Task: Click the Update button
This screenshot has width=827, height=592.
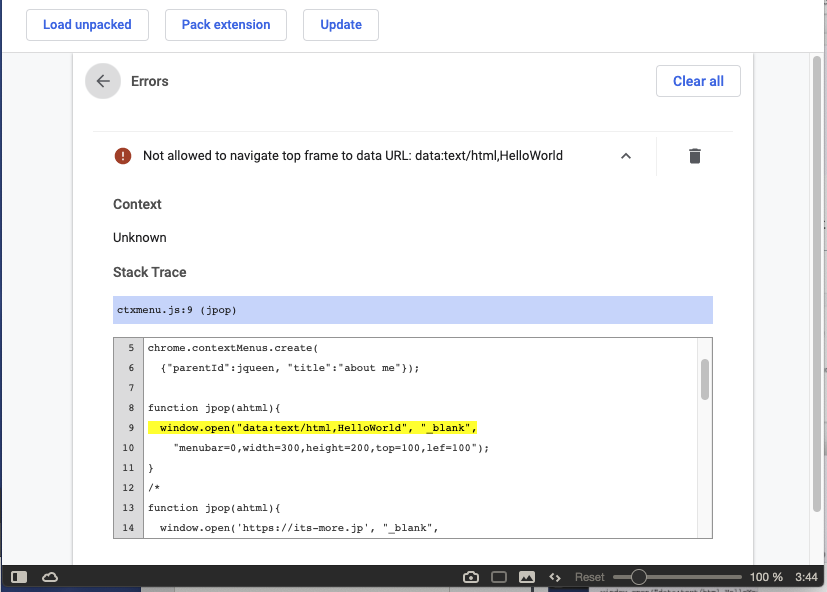Action: point(341,25)
